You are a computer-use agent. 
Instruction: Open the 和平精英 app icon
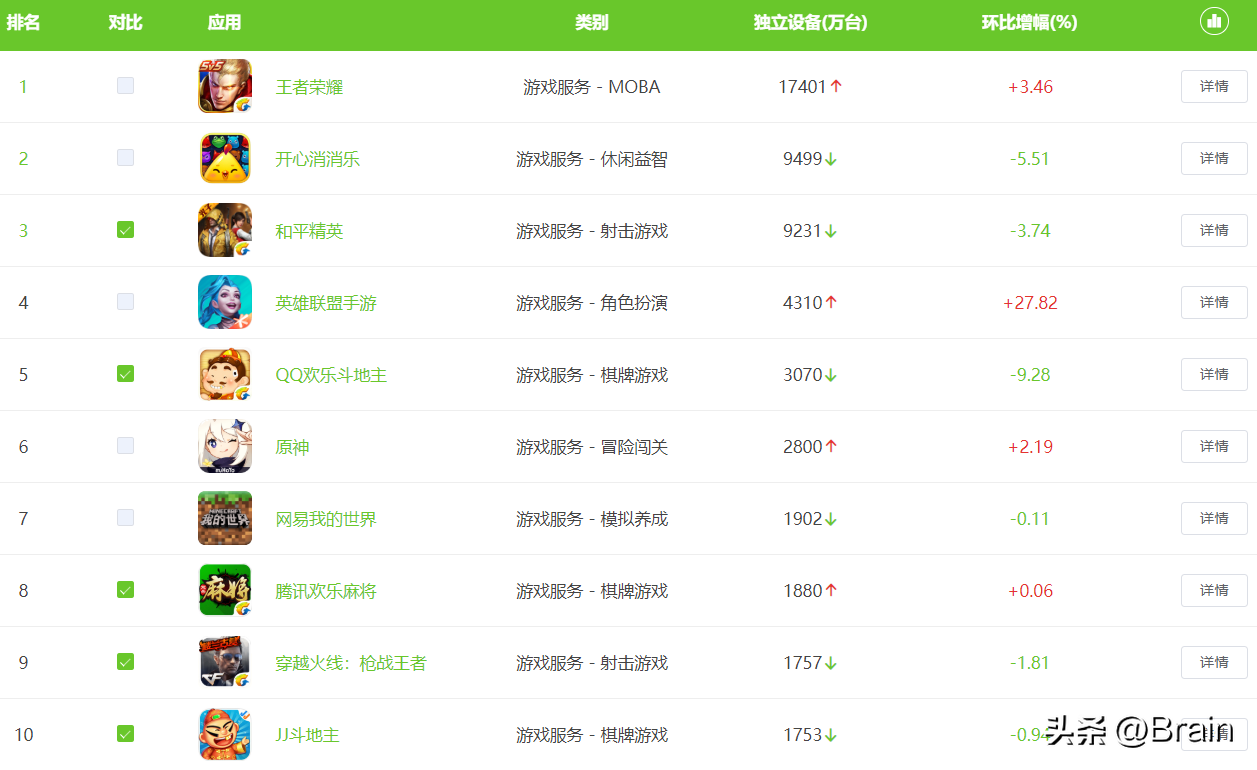point(225,230)
